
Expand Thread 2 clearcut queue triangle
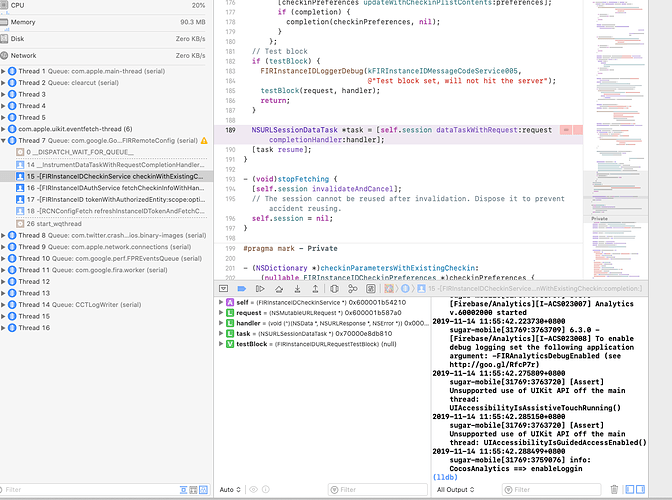(x=3, y=83)
